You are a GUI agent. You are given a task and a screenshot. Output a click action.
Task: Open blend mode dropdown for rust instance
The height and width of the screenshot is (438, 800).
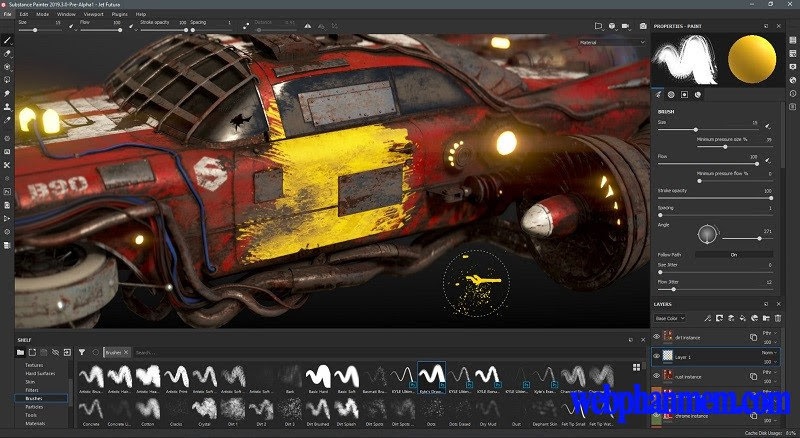769,372
